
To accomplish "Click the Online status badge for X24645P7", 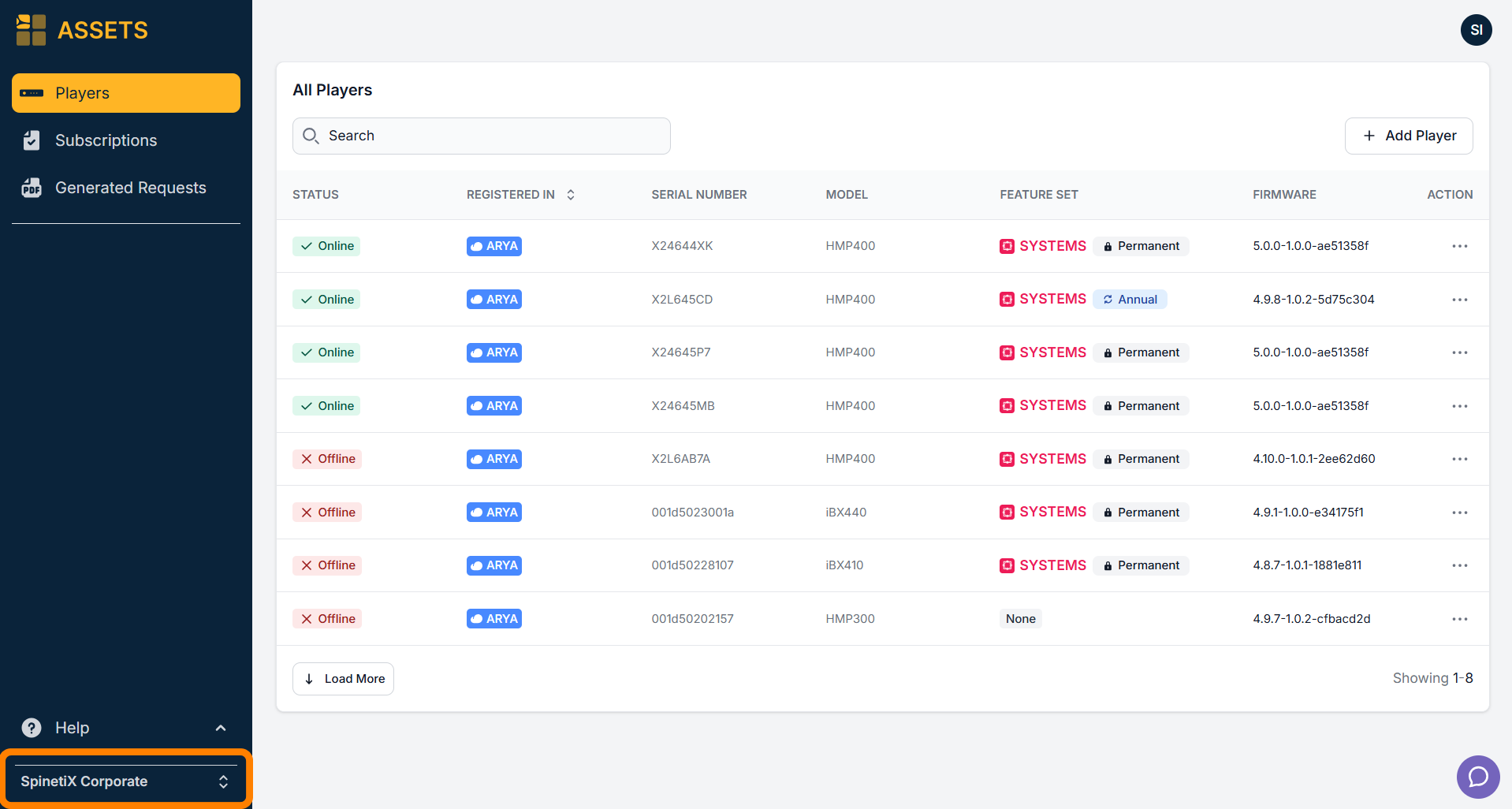I will click(x=326, y=352).
